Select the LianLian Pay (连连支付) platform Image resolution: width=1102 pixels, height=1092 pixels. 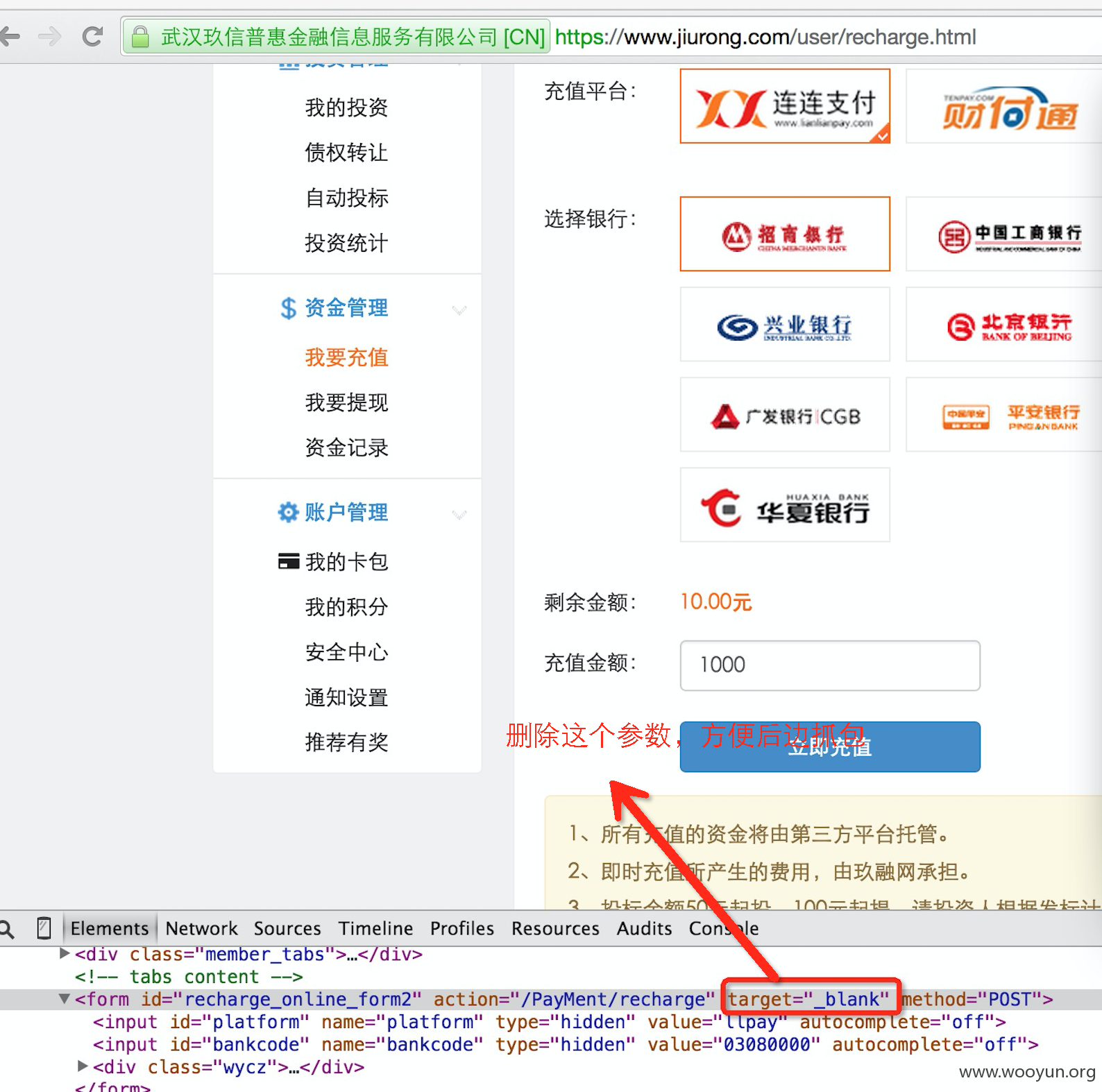click(x=785, y=106)
